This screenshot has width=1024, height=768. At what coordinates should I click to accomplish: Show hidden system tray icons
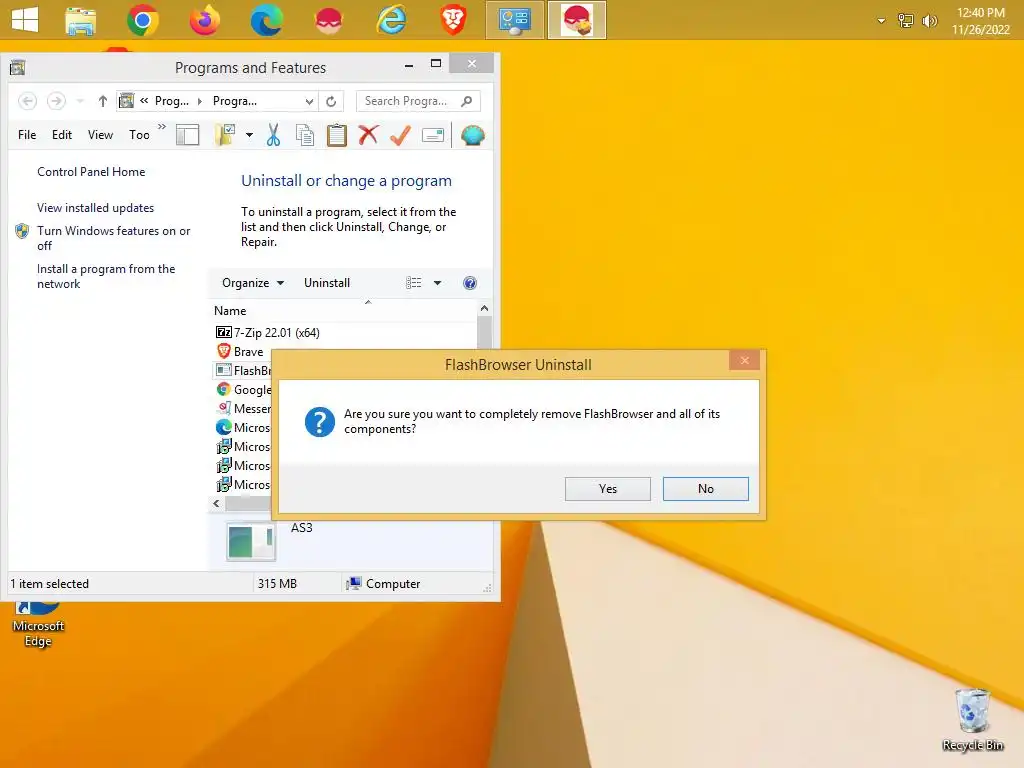point(881,21)
